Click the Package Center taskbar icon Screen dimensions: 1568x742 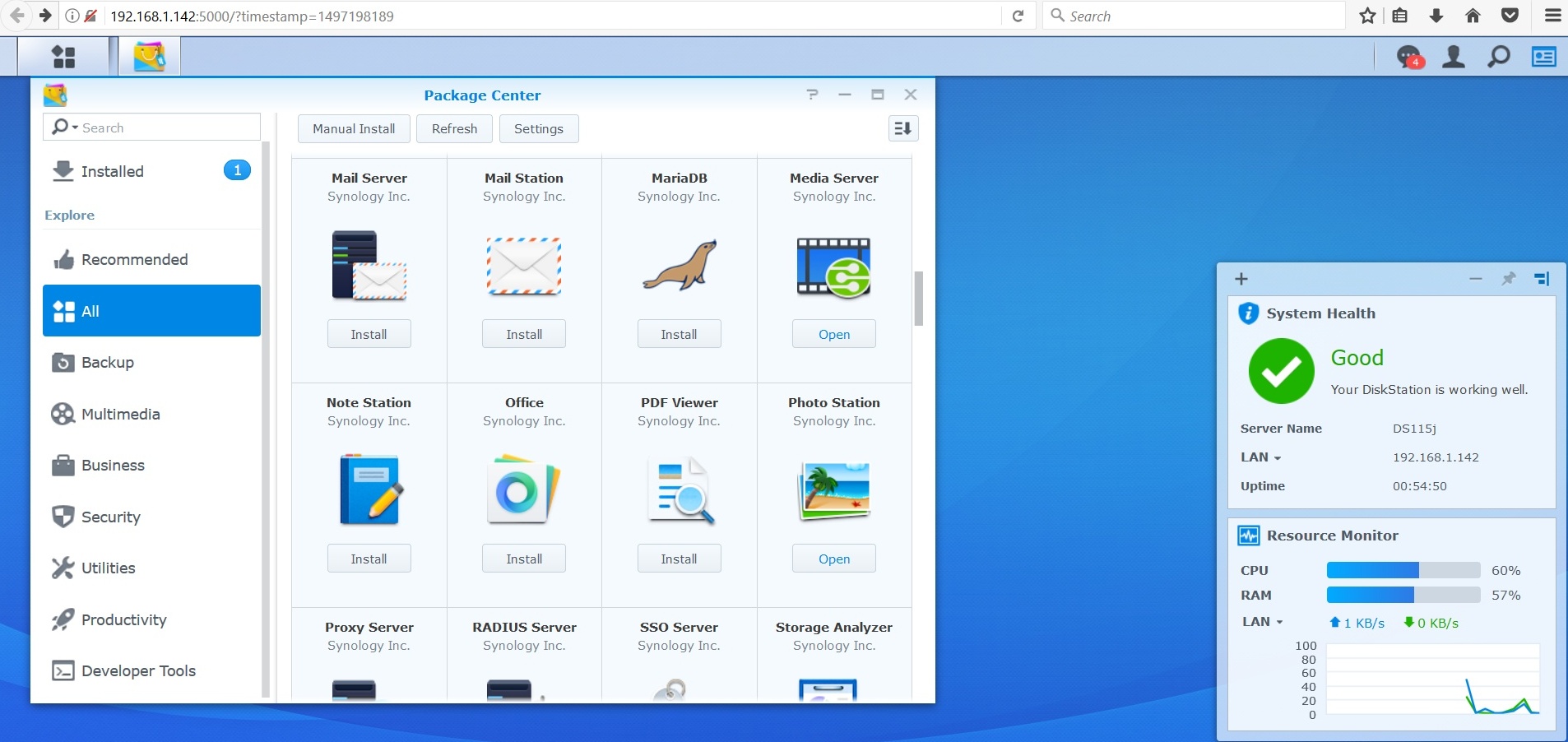tap(149, 57)
